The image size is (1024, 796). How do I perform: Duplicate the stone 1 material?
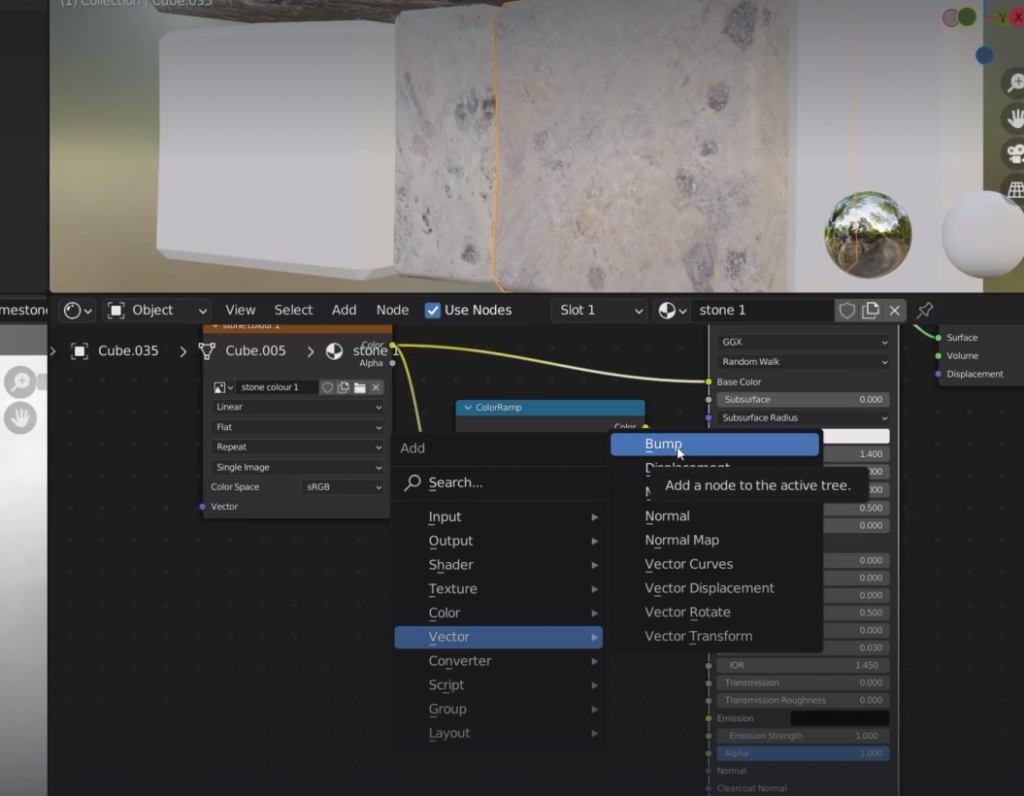pyautogui.click(x=871, y=310)
